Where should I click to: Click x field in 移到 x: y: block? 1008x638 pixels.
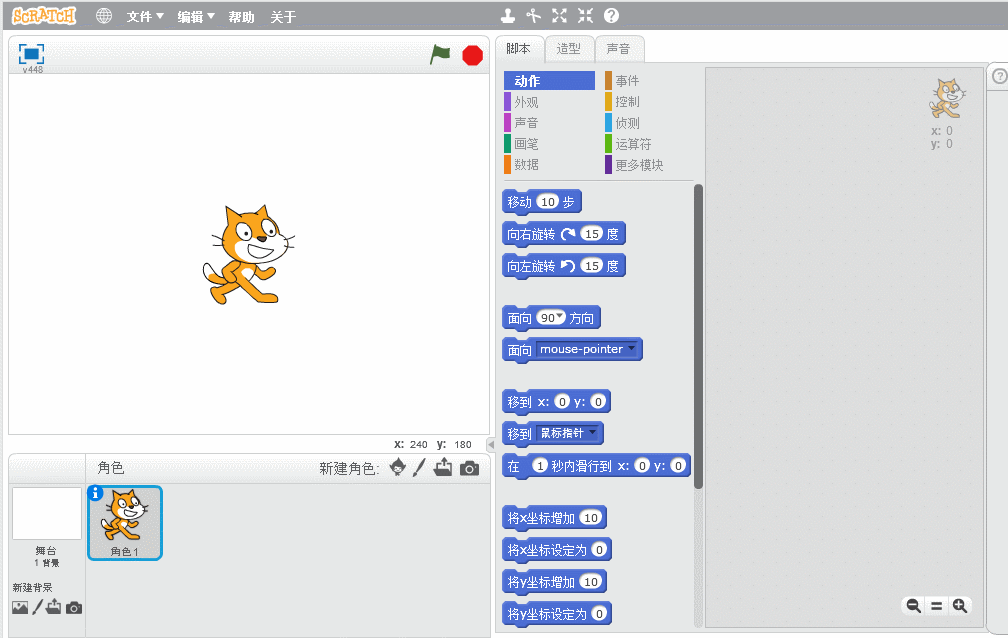click(562, 402)
